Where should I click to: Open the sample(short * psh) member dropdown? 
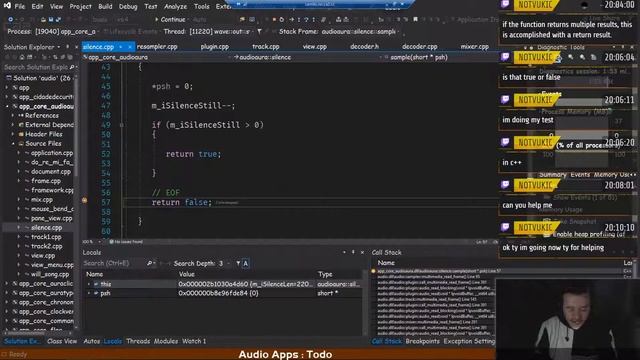coord(440,57)
